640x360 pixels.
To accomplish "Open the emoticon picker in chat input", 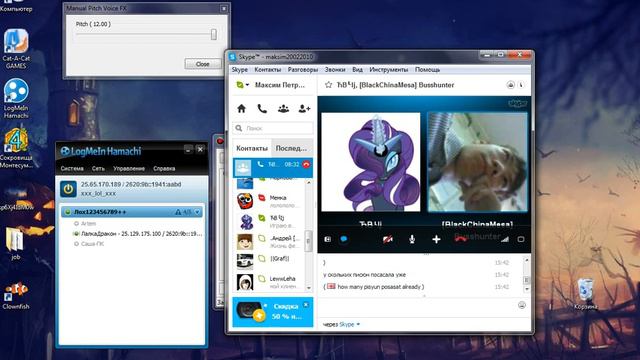I will point(522,305).
